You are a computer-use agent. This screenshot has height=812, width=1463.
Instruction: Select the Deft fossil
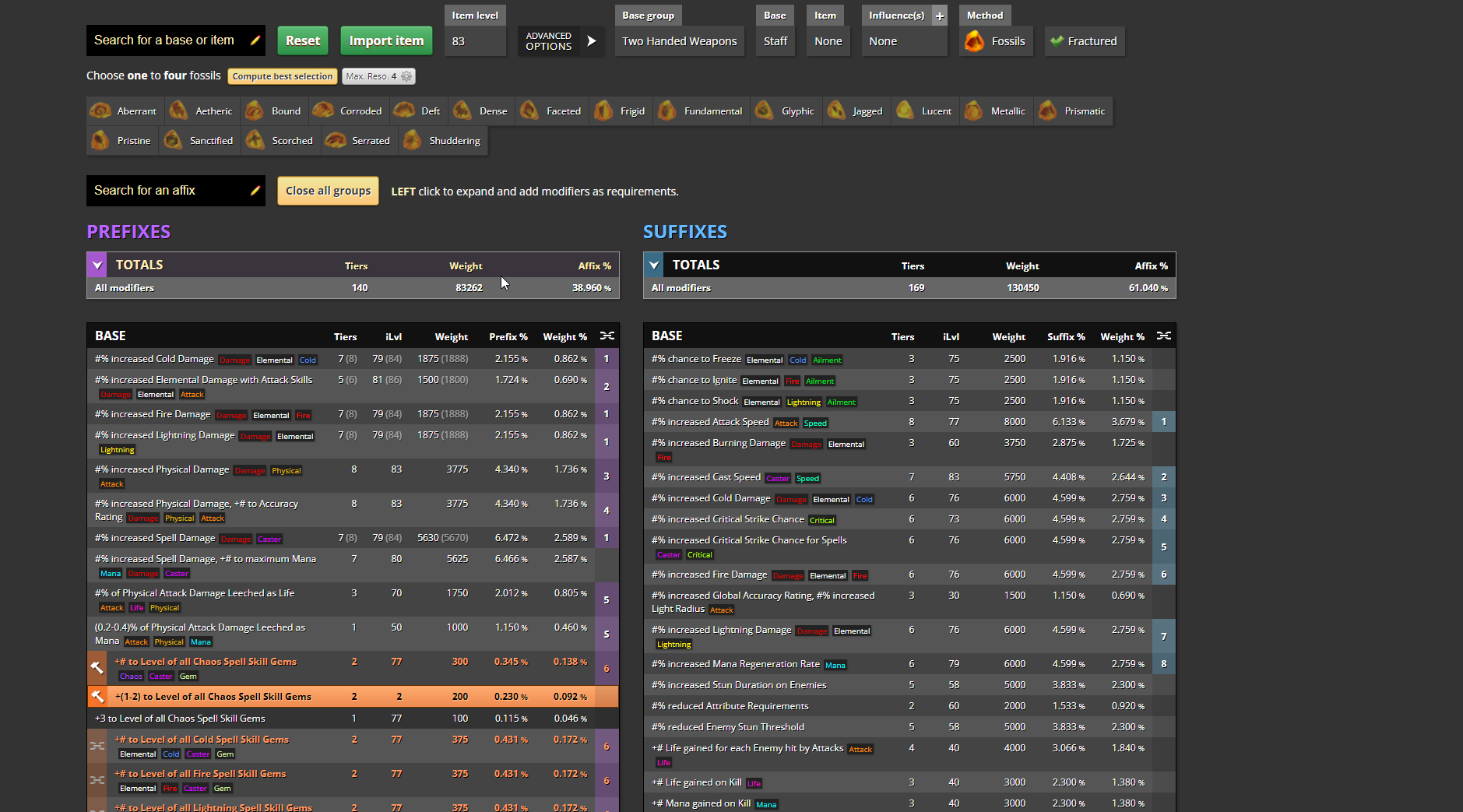pyautogui.click(x=418, y=111)
